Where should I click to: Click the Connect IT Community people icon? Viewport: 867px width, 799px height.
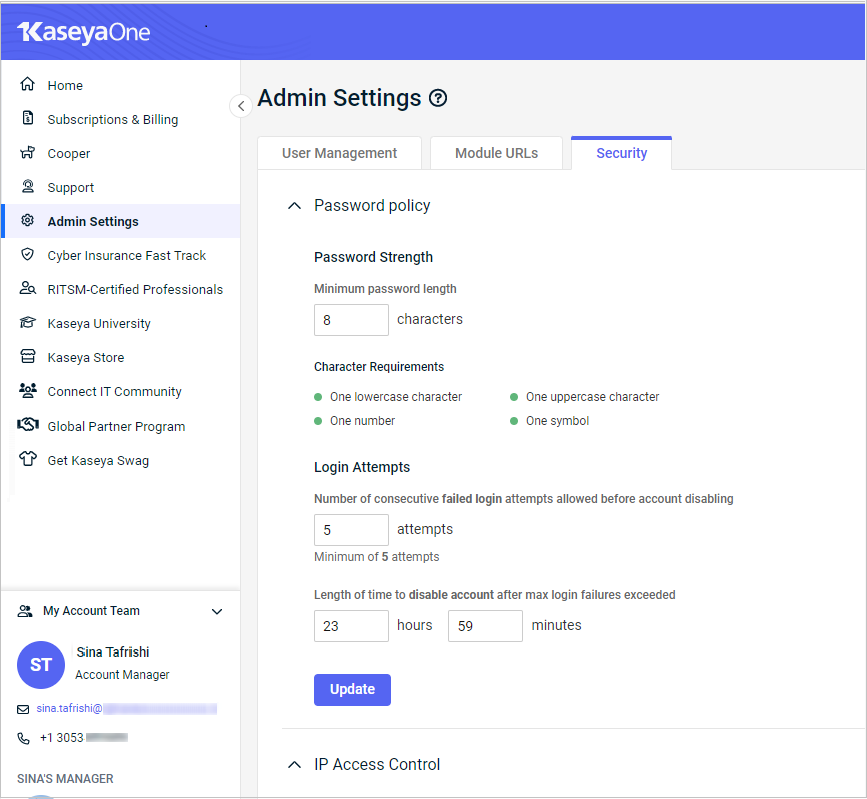tap(28, 390)
